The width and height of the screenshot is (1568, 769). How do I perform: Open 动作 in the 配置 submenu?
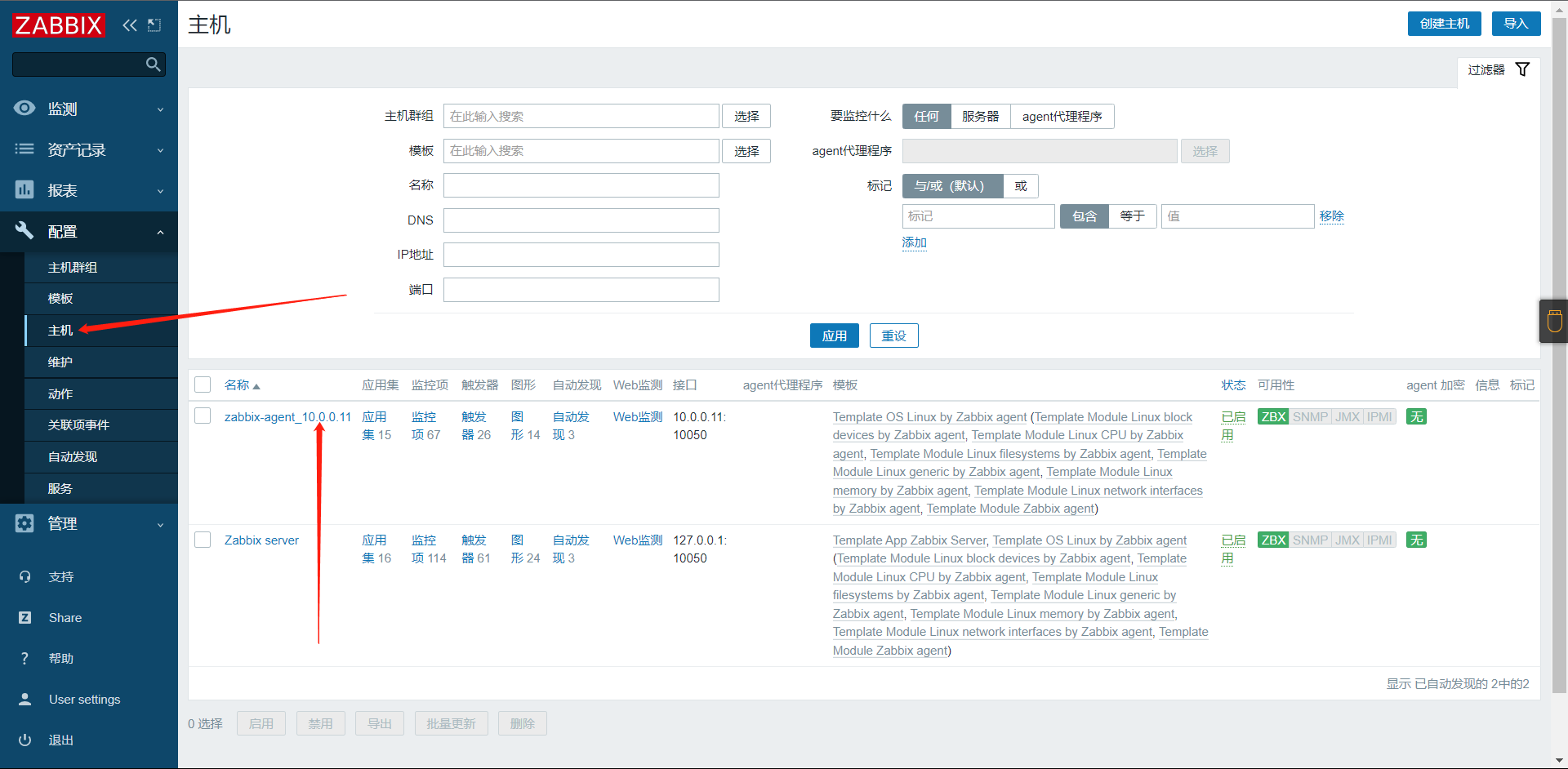click(x=101, y=393)
